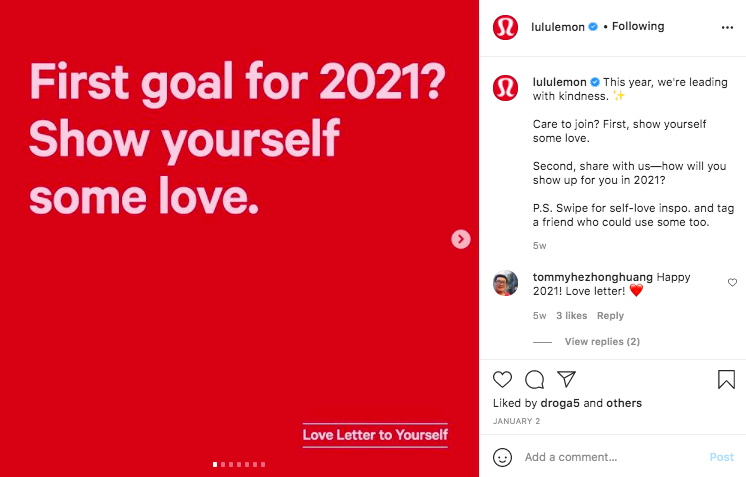Screen dimensions: 746x477
Task: Open droga5 profile from likes
Action: tap(560, 403)
